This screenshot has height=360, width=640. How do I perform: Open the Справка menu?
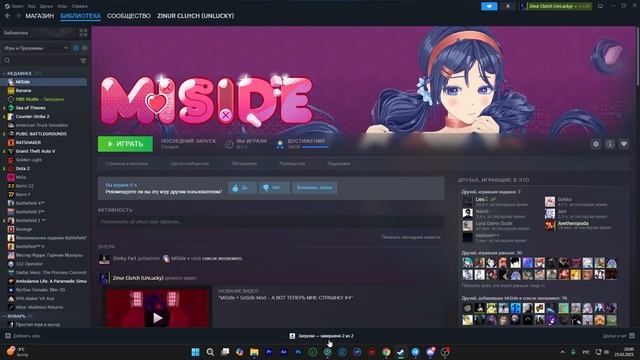point(79,6)
